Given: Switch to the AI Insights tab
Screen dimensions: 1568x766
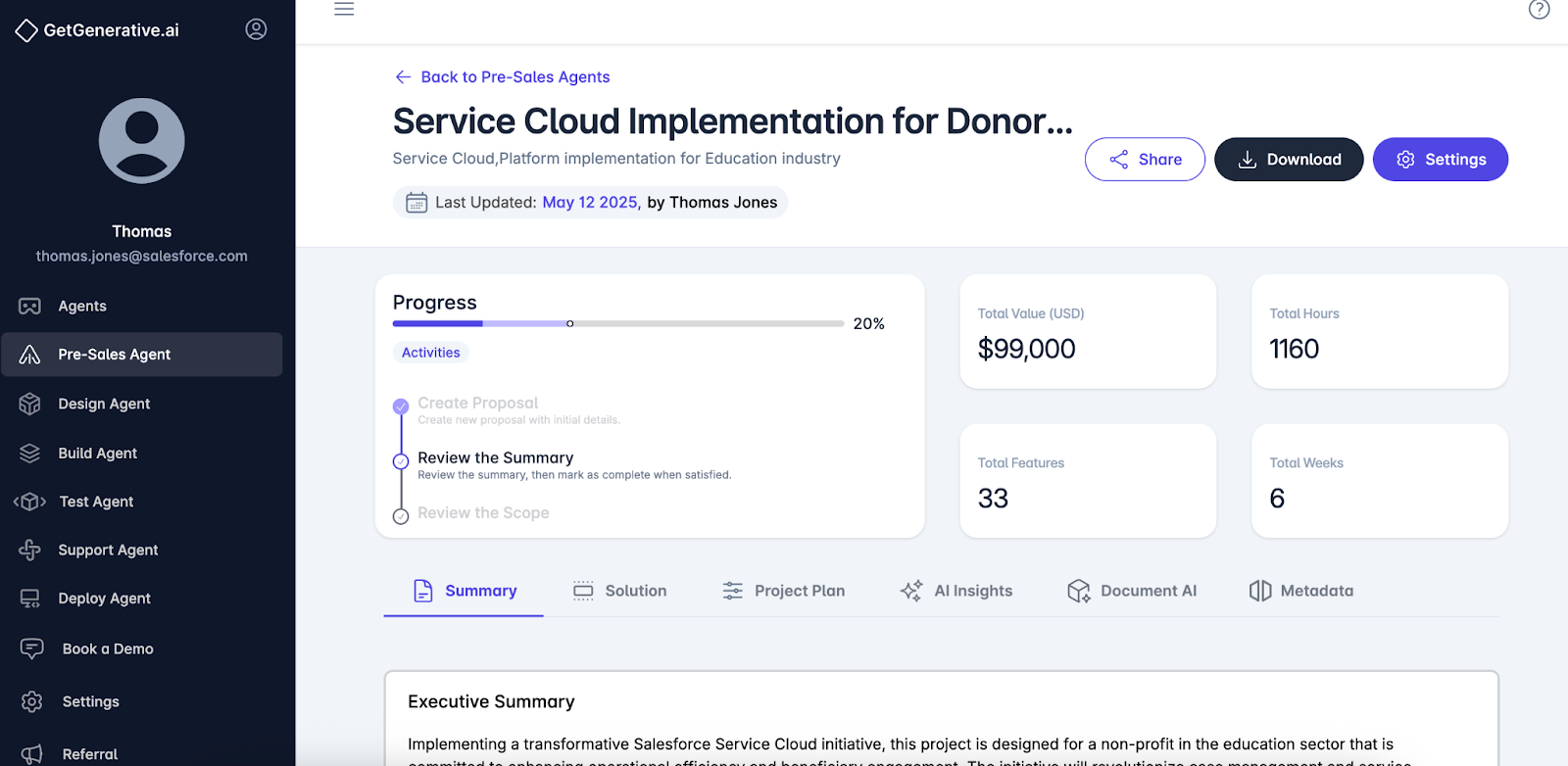Looking at the screenshot, I should (x=956, y=591).
